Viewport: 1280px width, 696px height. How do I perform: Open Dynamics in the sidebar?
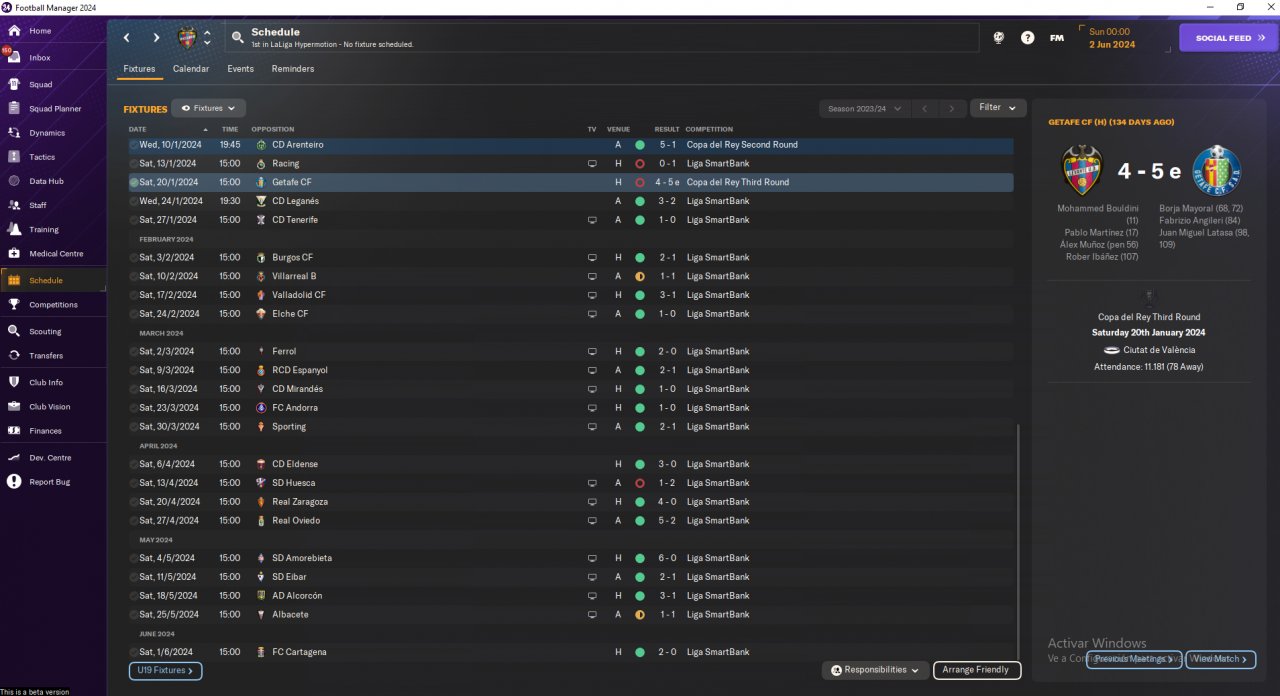(47, 133)
